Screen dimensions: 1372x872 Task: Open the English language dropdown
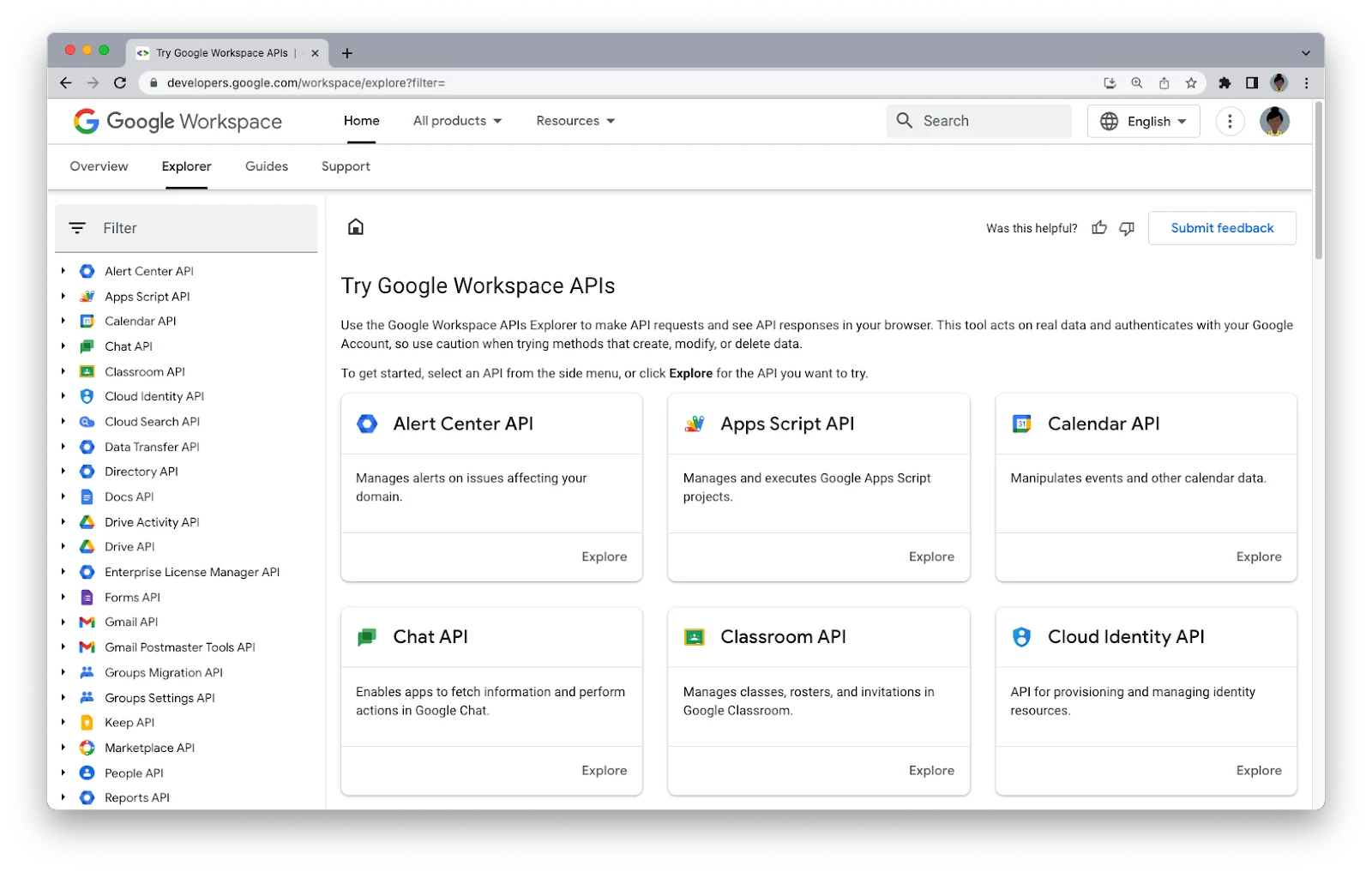coord(1143,122)
